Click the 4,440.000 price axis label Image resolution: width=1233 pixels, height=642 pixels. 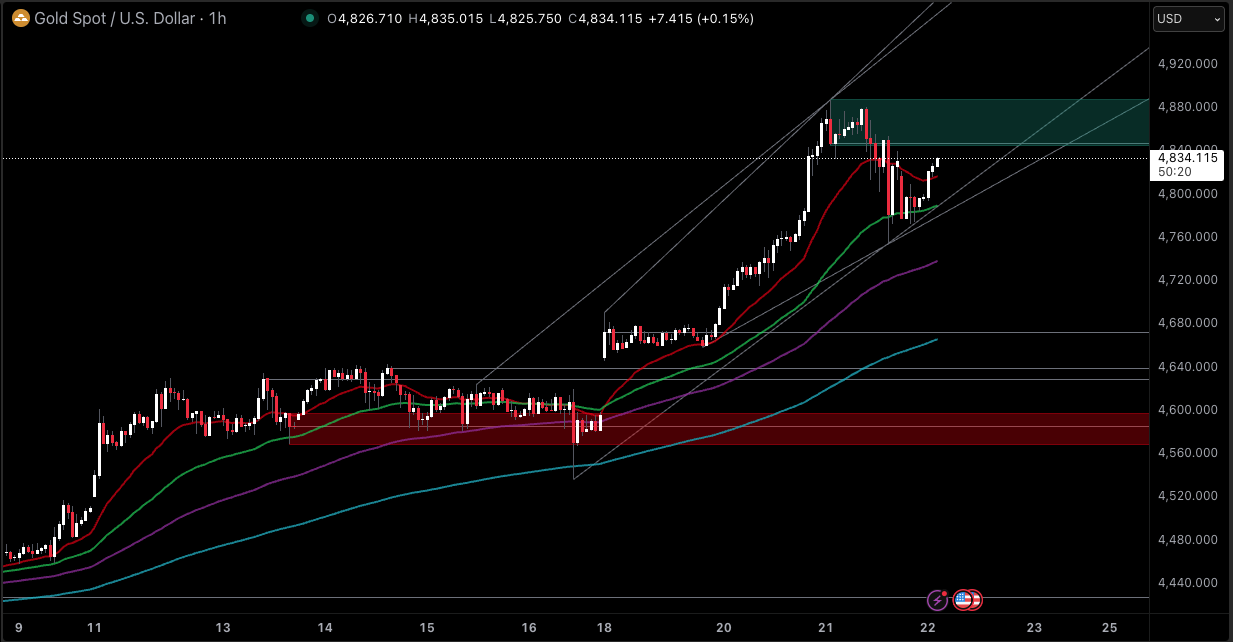(1186, 583)
